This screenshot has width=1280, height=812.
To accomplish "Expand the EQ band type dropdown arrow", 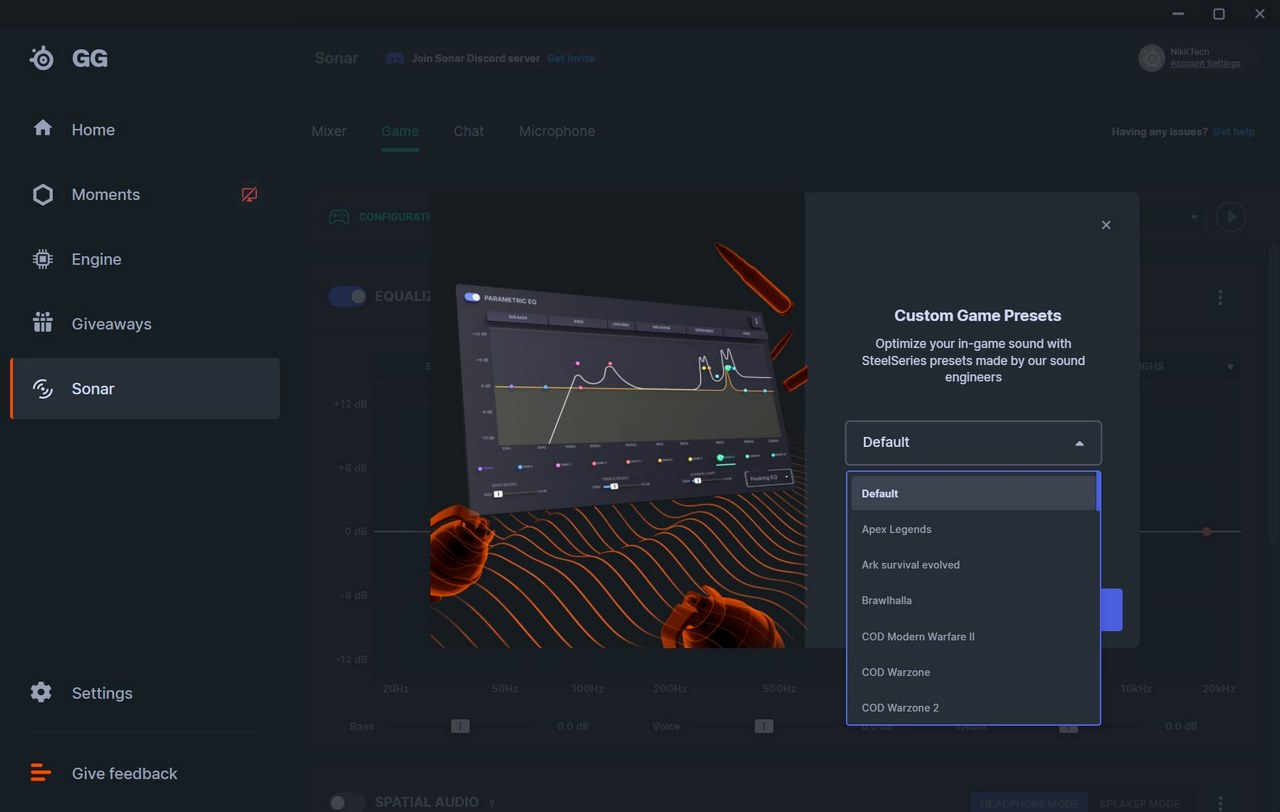I will point(1230,367).
